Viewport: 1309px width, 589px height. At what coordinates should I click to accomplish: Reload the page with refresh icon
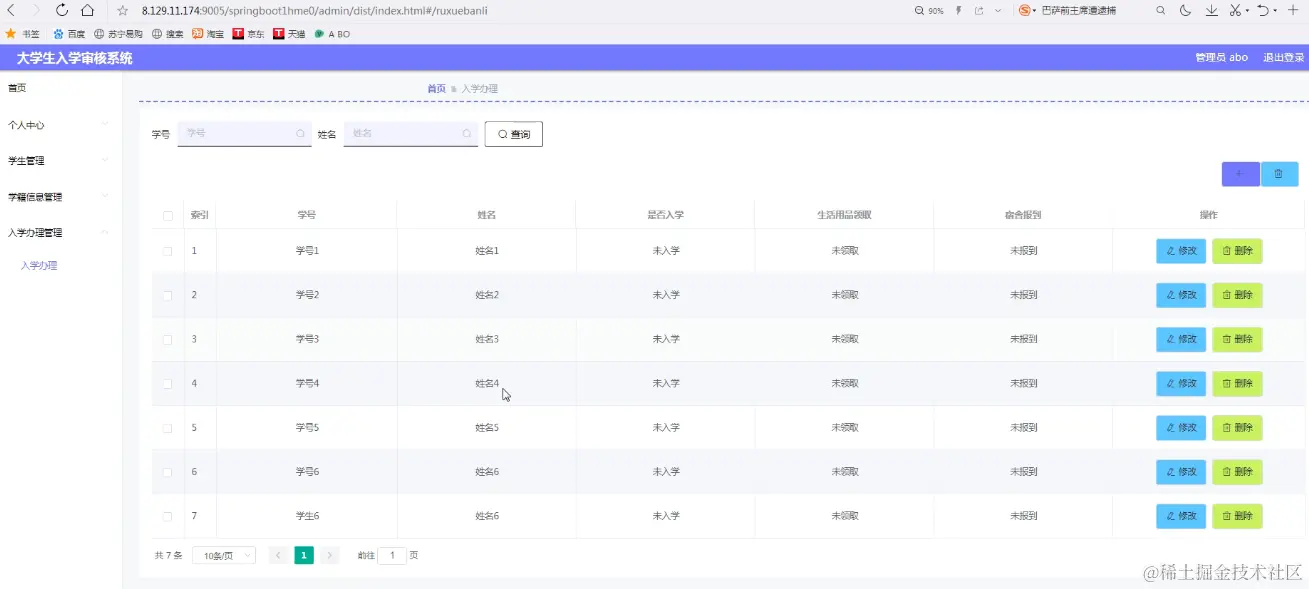tap(62, 10)
